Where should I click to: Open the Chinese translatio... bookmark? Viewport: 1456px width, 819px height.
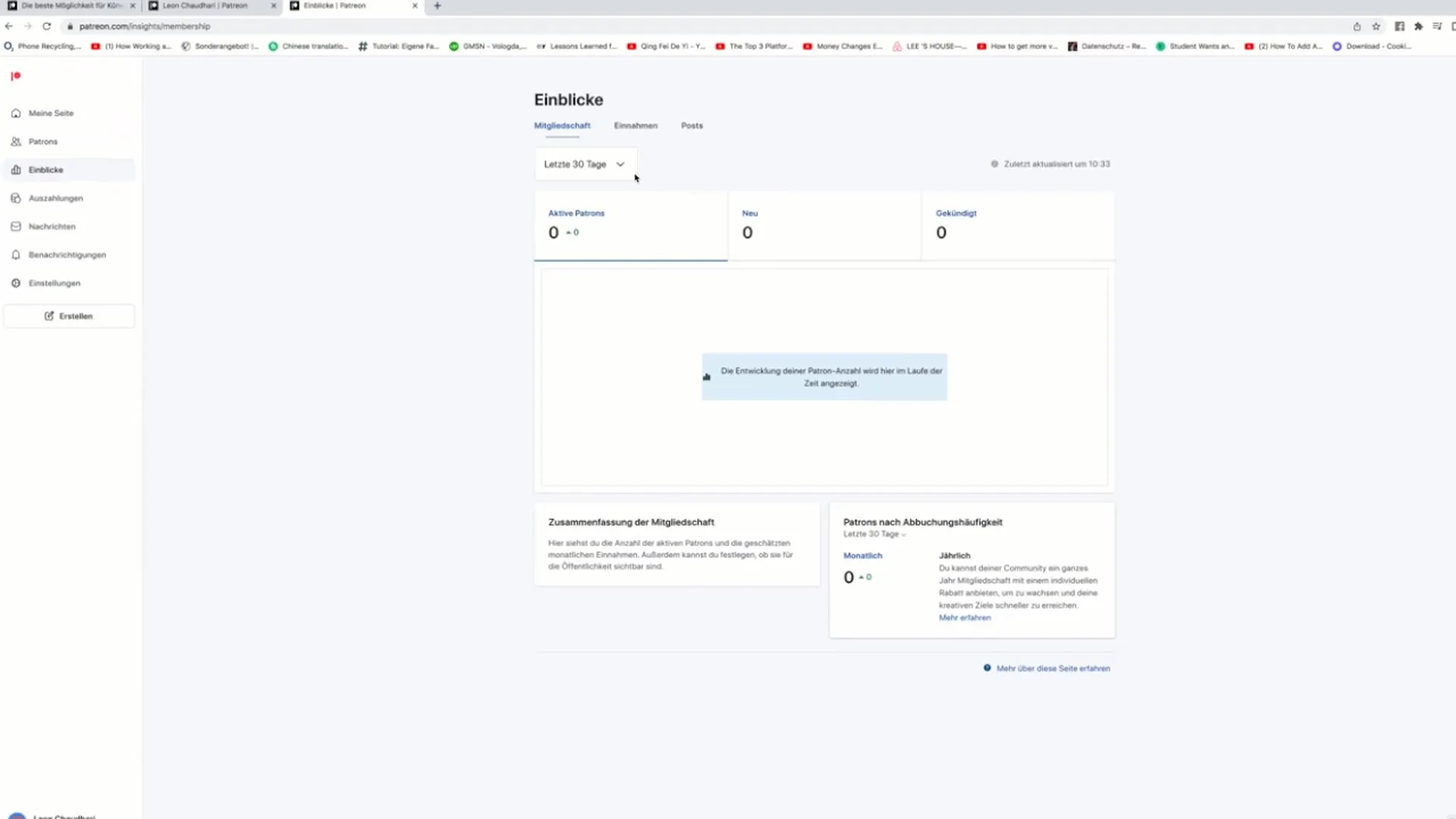pyautogui.click(x=309, y=46)
